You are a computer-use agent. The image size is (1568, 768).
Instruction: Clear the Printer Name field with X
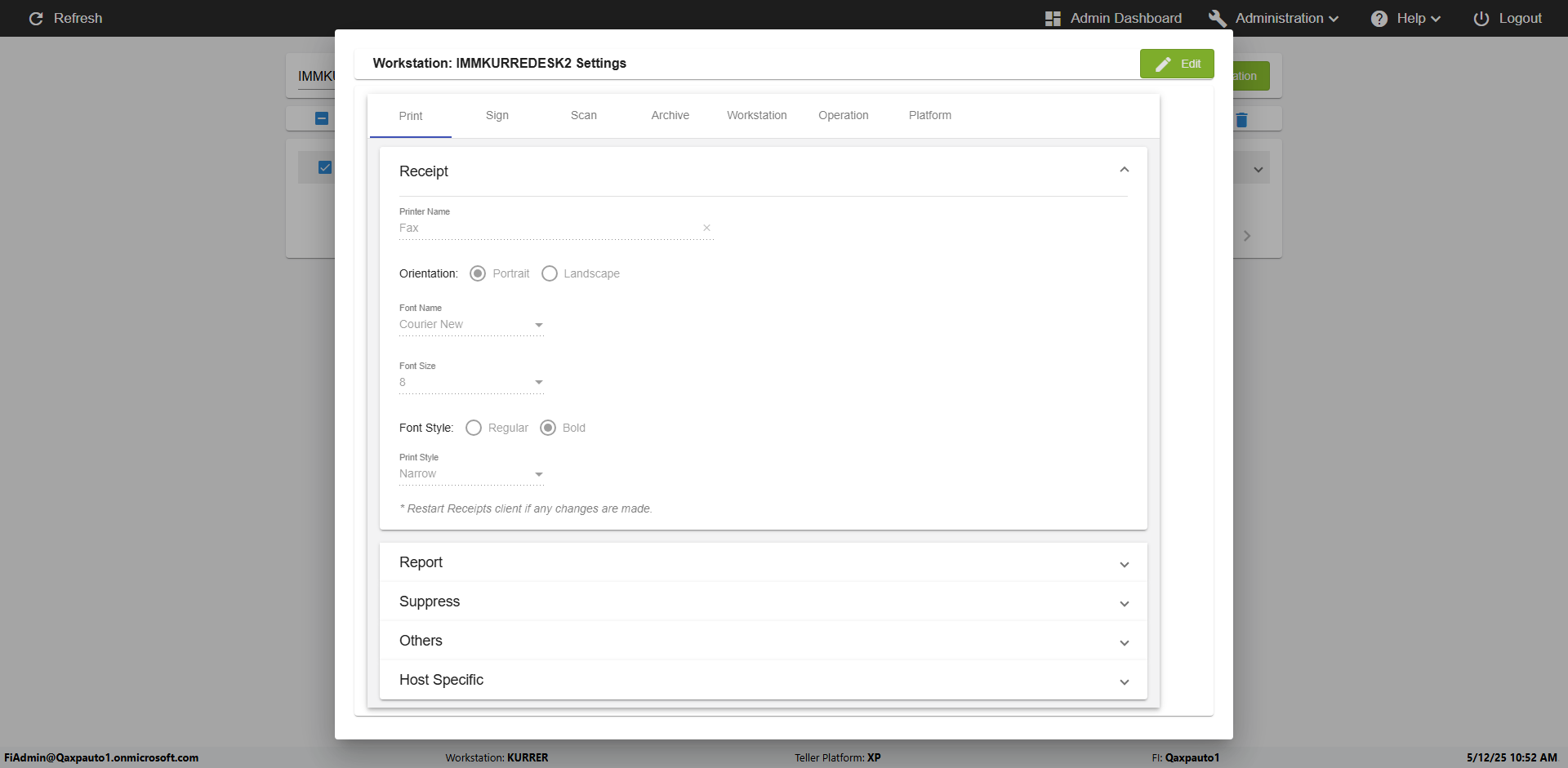pos(706,228)
